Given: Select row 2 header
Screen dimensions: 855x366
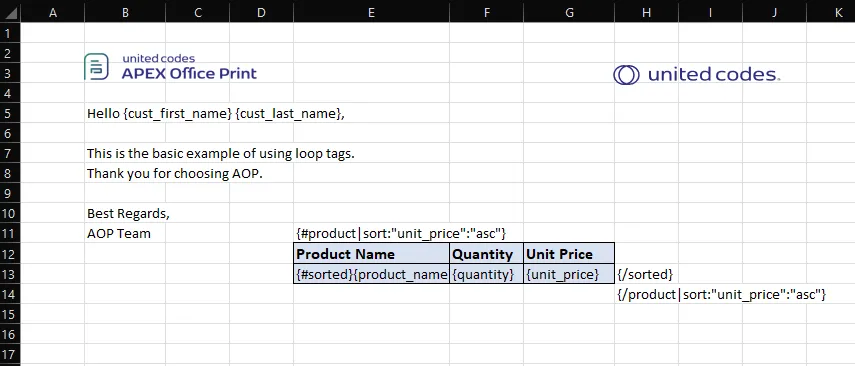Looking at the screenshot, I should click(x=10, y=53).
